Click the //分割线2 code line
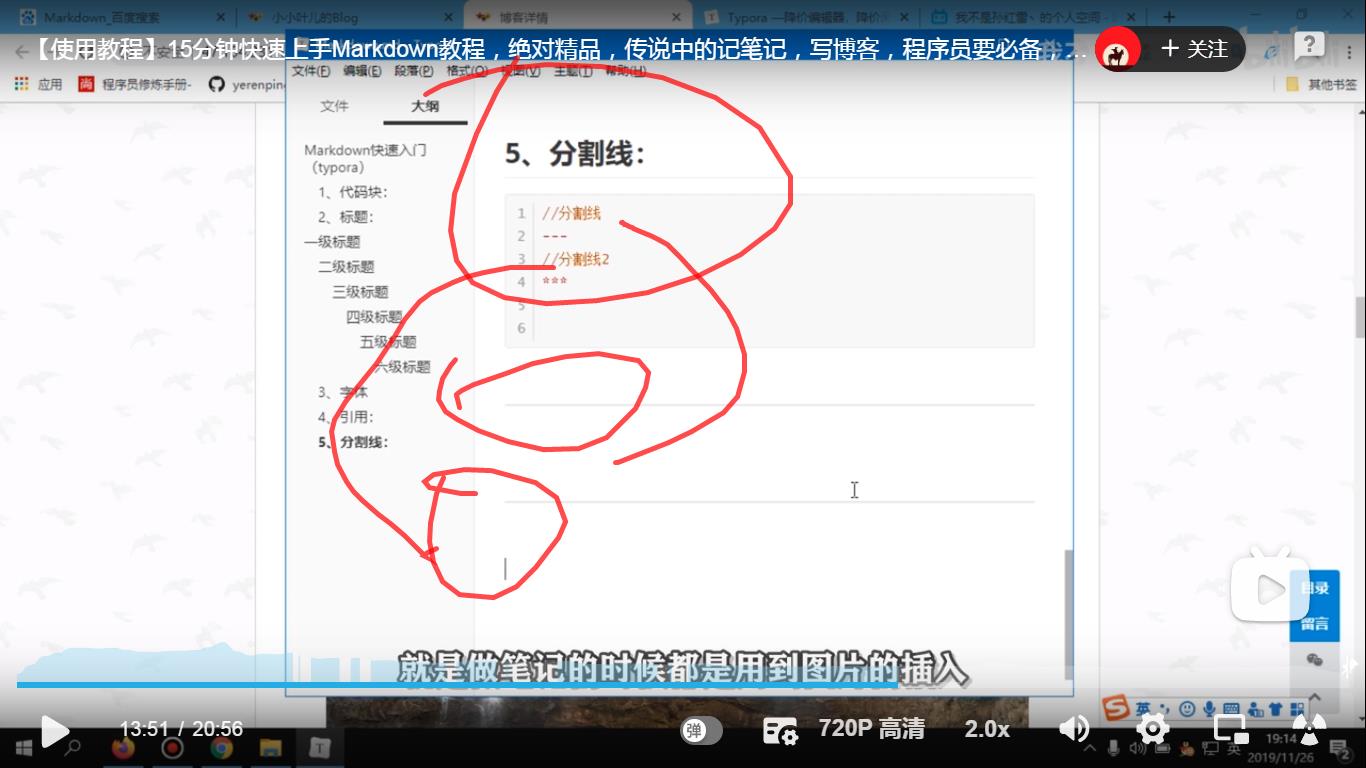This screenshot has width=1366, height=768. tap(576, 259)
